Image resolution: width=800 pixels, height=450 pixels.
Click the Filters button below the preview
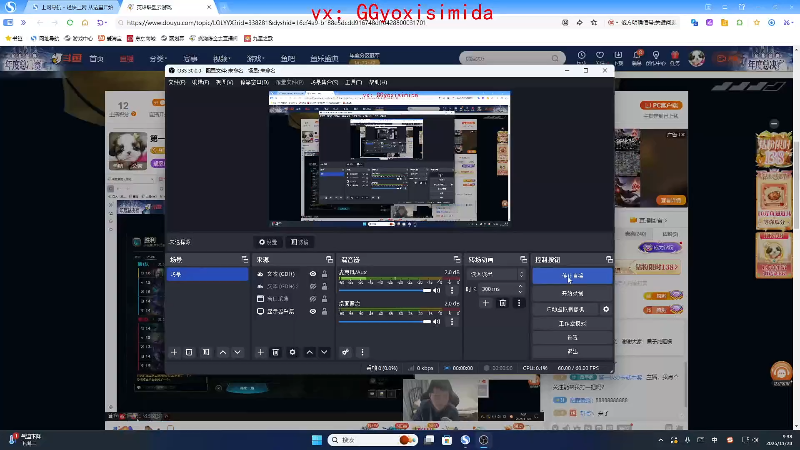tap(299, 242)
